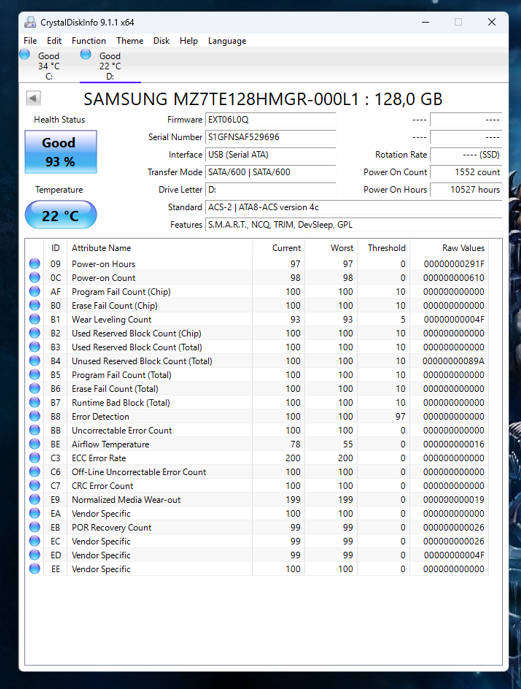This screenshot has height=689, width=521.
Task: Click the ED Vendor Specific attribute name
Action: tap(101, 555)
